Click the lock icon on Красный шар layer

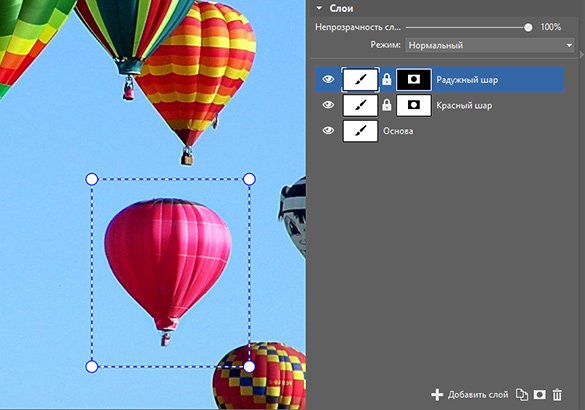pyautogui.click(x=387, y=105)
